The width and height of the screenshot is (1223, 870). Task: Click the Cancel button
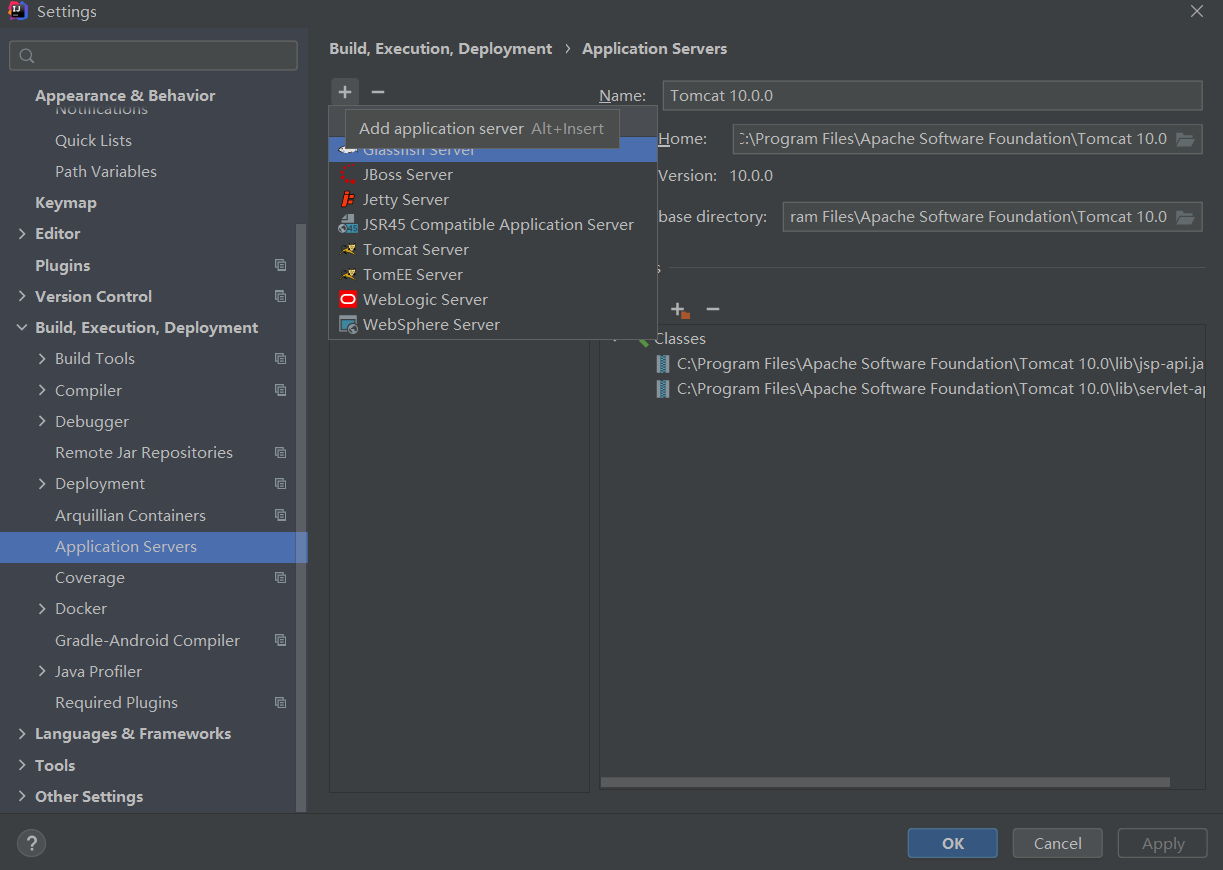[1058, 843]
